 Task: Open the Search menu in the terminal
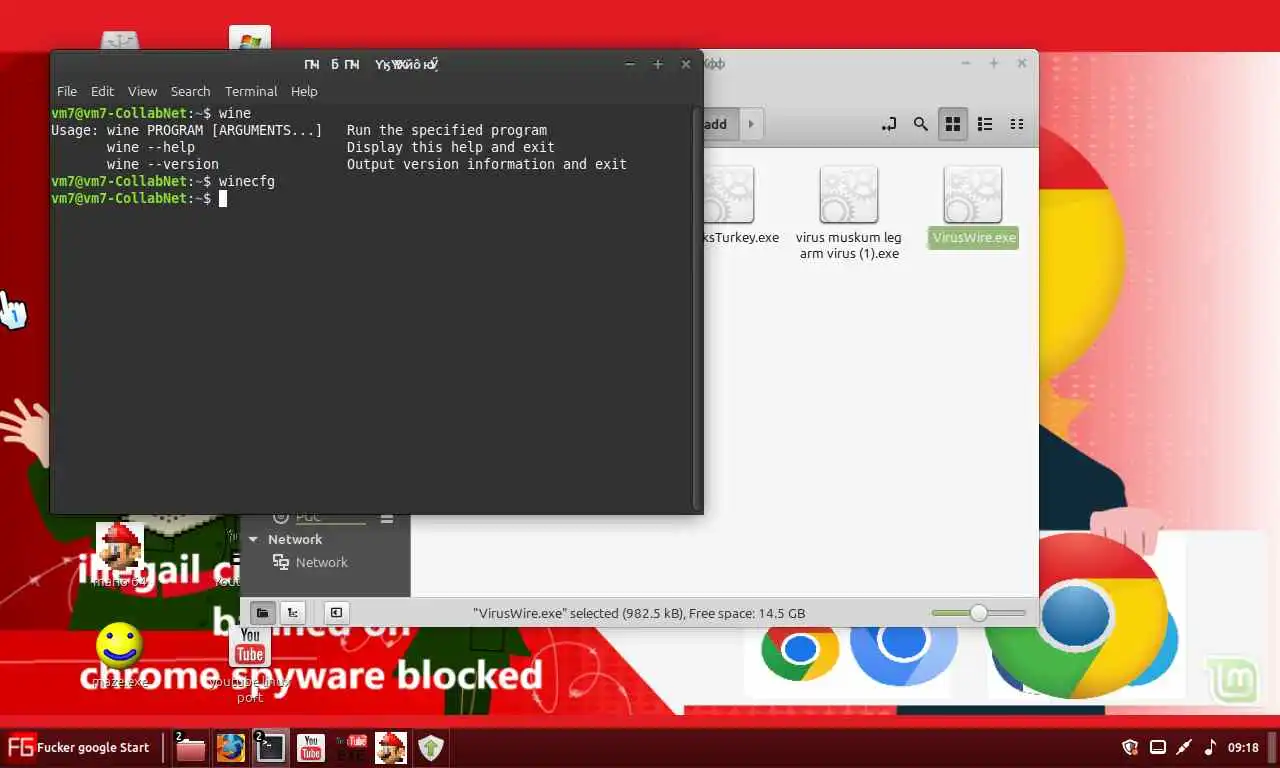pos(190,91)
